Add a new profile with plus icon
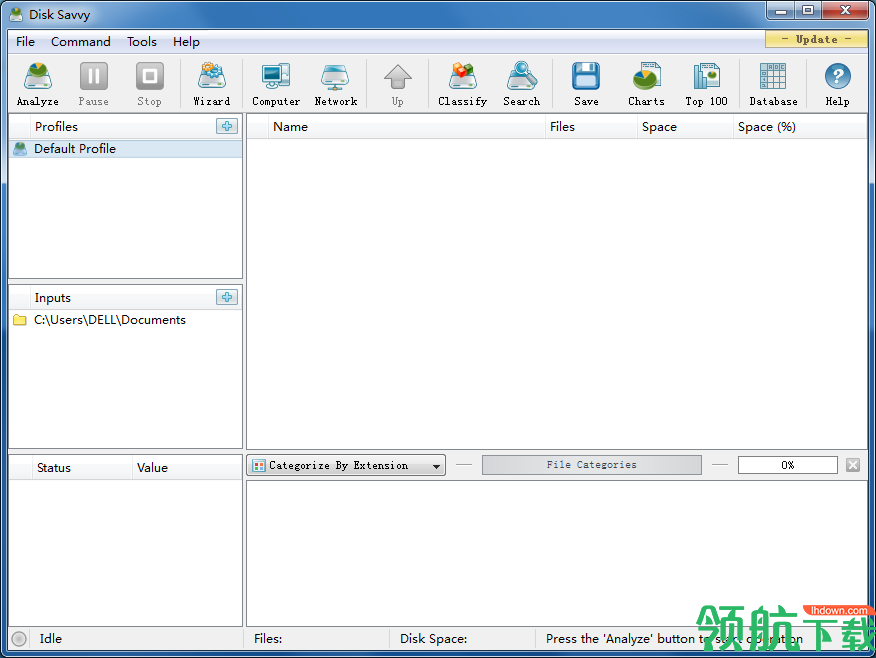The width and height of the screenshot is (876, 658). (x=227, y=126)
